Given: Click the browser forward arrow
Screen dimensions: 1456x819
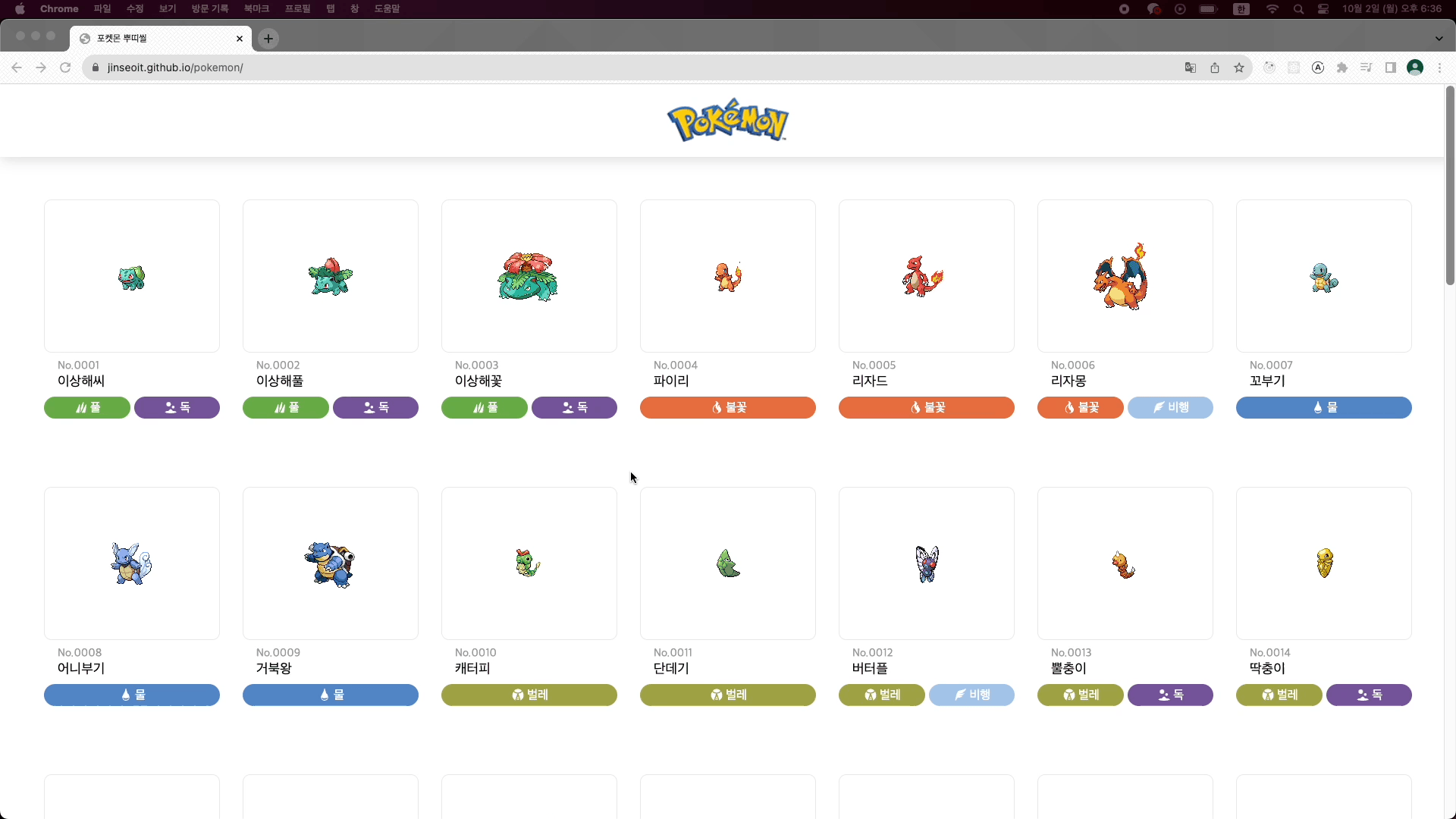Looking at the screenshot, I should [x=41, y=67].
